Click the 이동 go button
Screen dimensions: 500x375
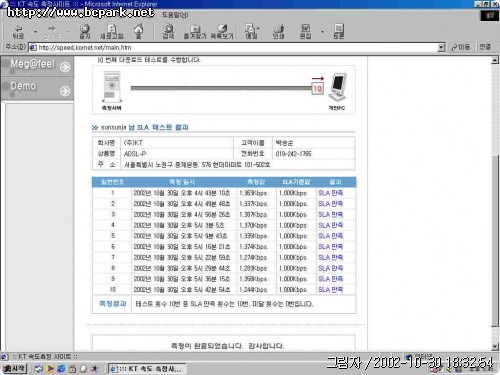pos(460,47)
